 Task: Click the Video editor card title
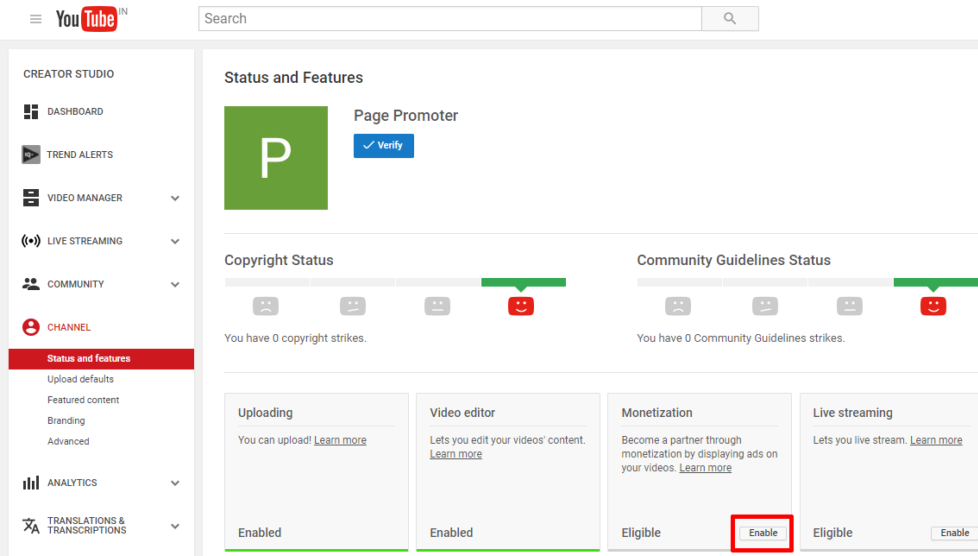[x=462, y=412]
